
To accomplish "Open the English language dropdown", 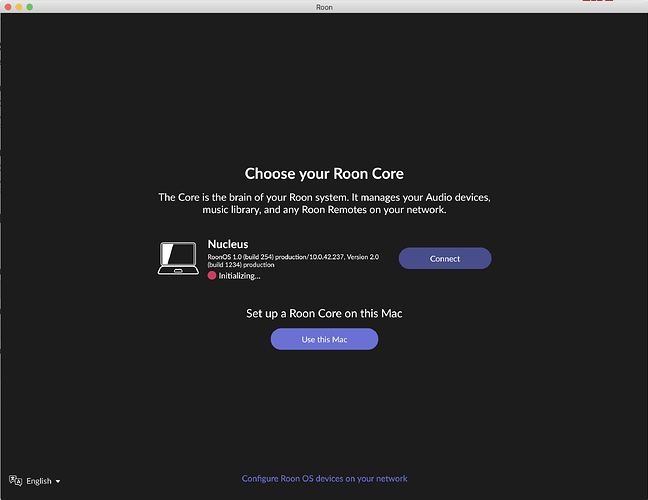I will coord(43,481).
